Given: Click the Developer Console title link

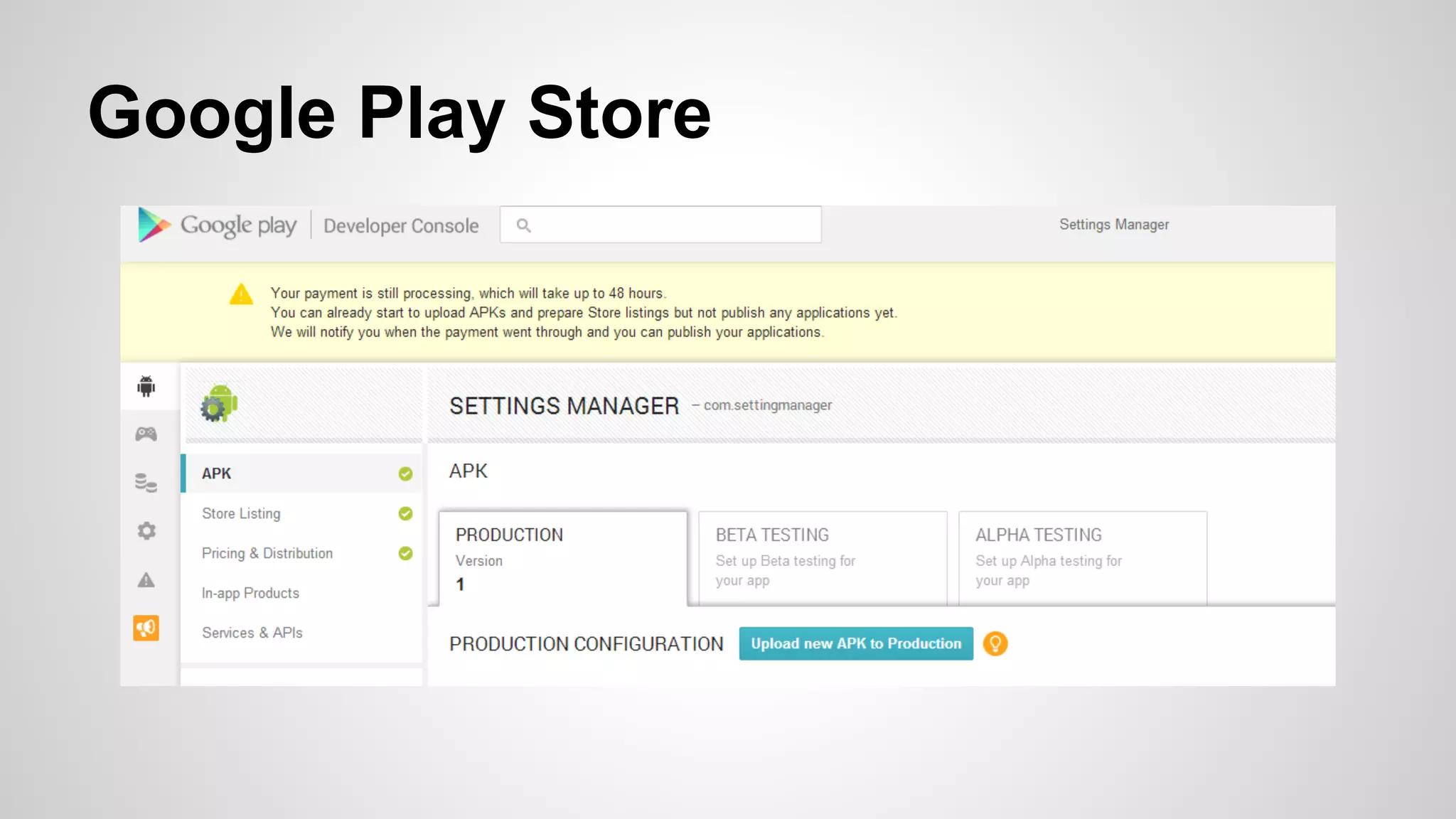Looking at the screenshot, I should (x=401, y=226).
